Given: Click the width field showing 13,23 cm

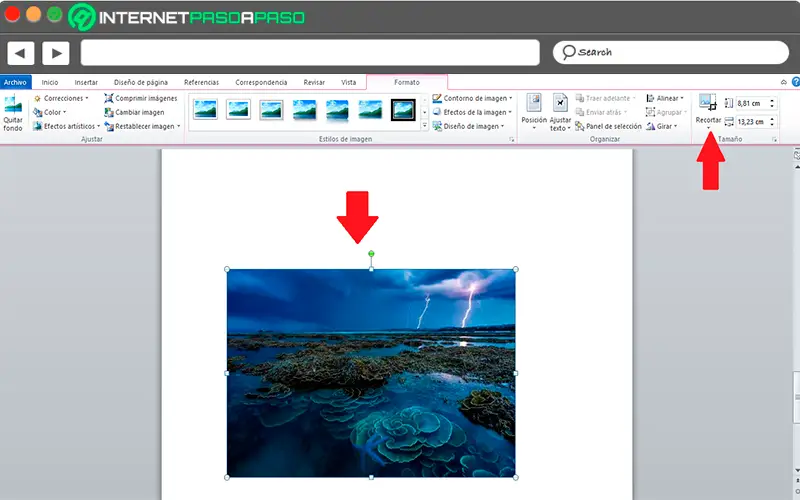Looking at the screenshot, I should click(752, 121).
